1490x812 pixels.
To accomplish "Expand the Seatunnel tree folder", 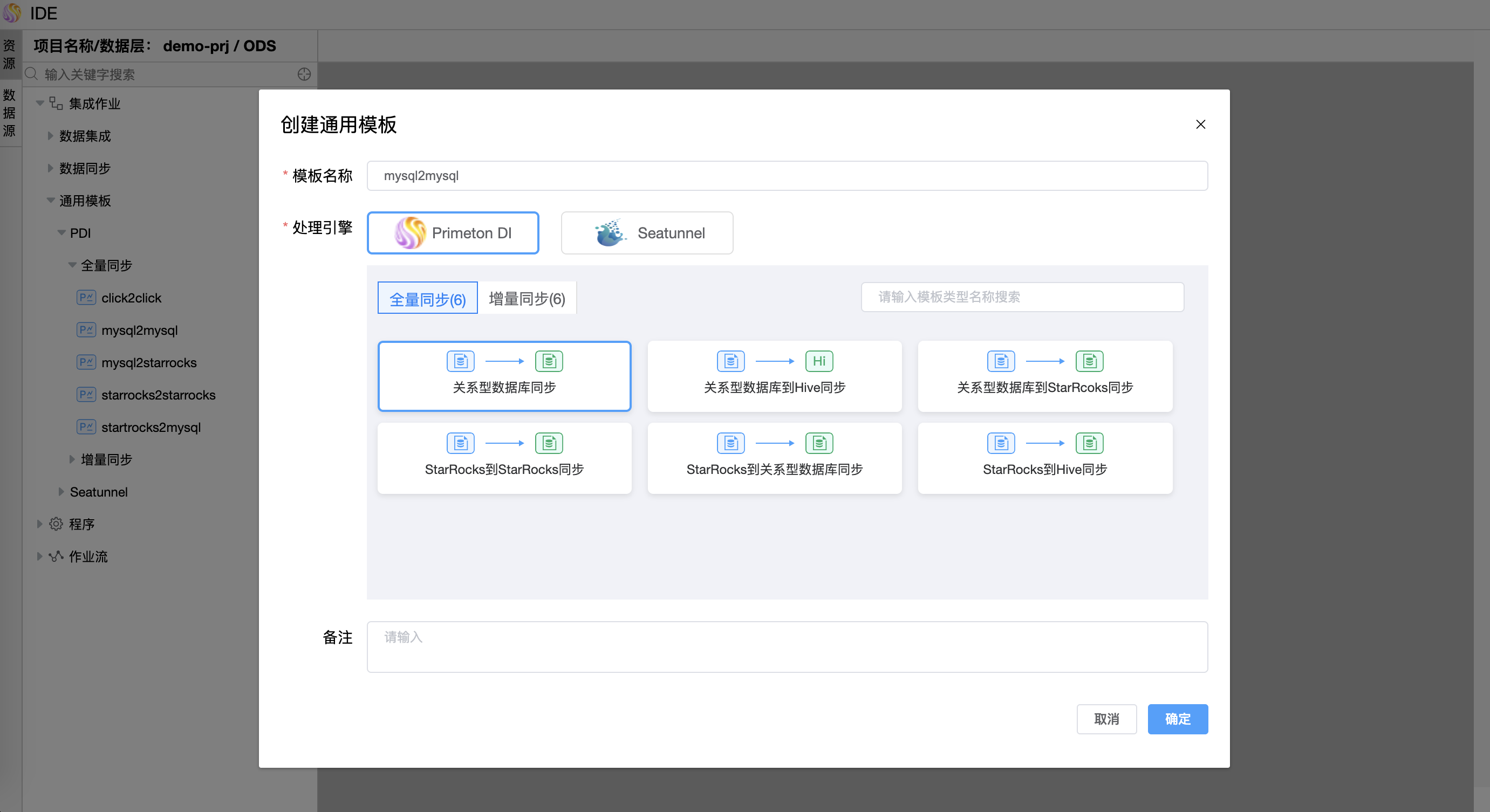I will [x=61, y=492].
